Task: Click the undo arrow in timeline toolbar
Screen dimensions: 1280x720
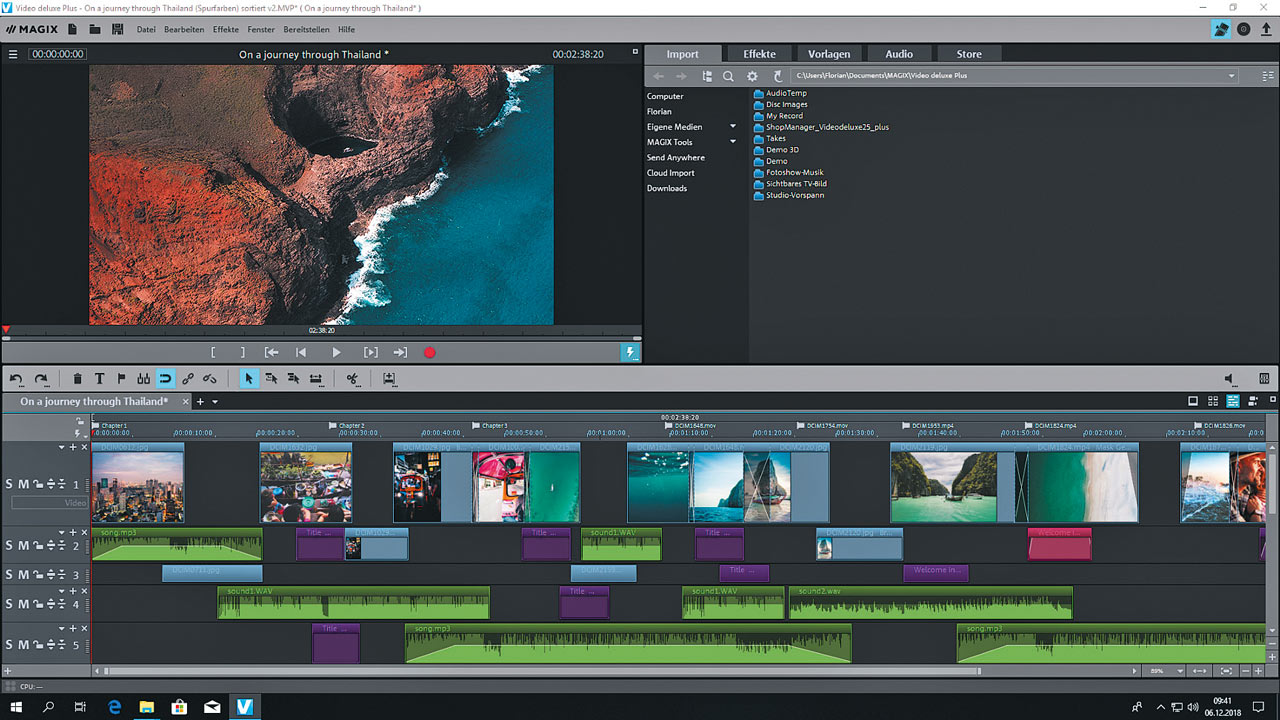Action: (16, 379)
